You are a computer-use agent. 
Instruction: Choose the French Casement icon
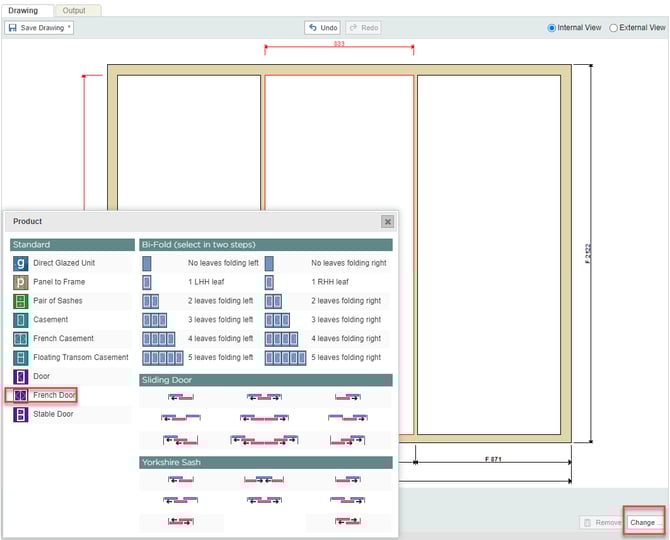coord(20,339)
